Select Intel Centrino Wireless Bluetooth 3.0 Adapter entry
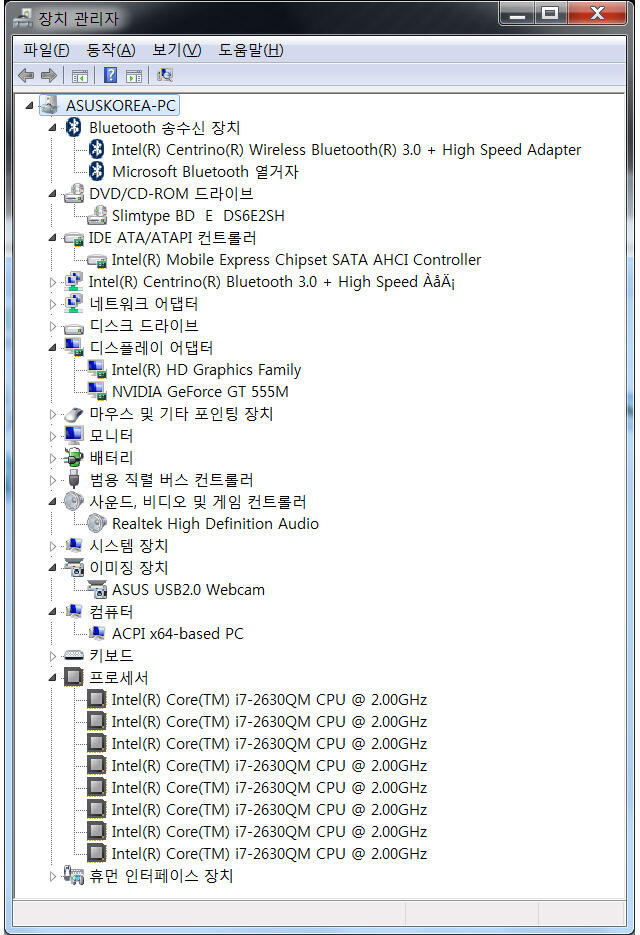The height and width of the screenshot is (935, 640). tap(347, 150)
